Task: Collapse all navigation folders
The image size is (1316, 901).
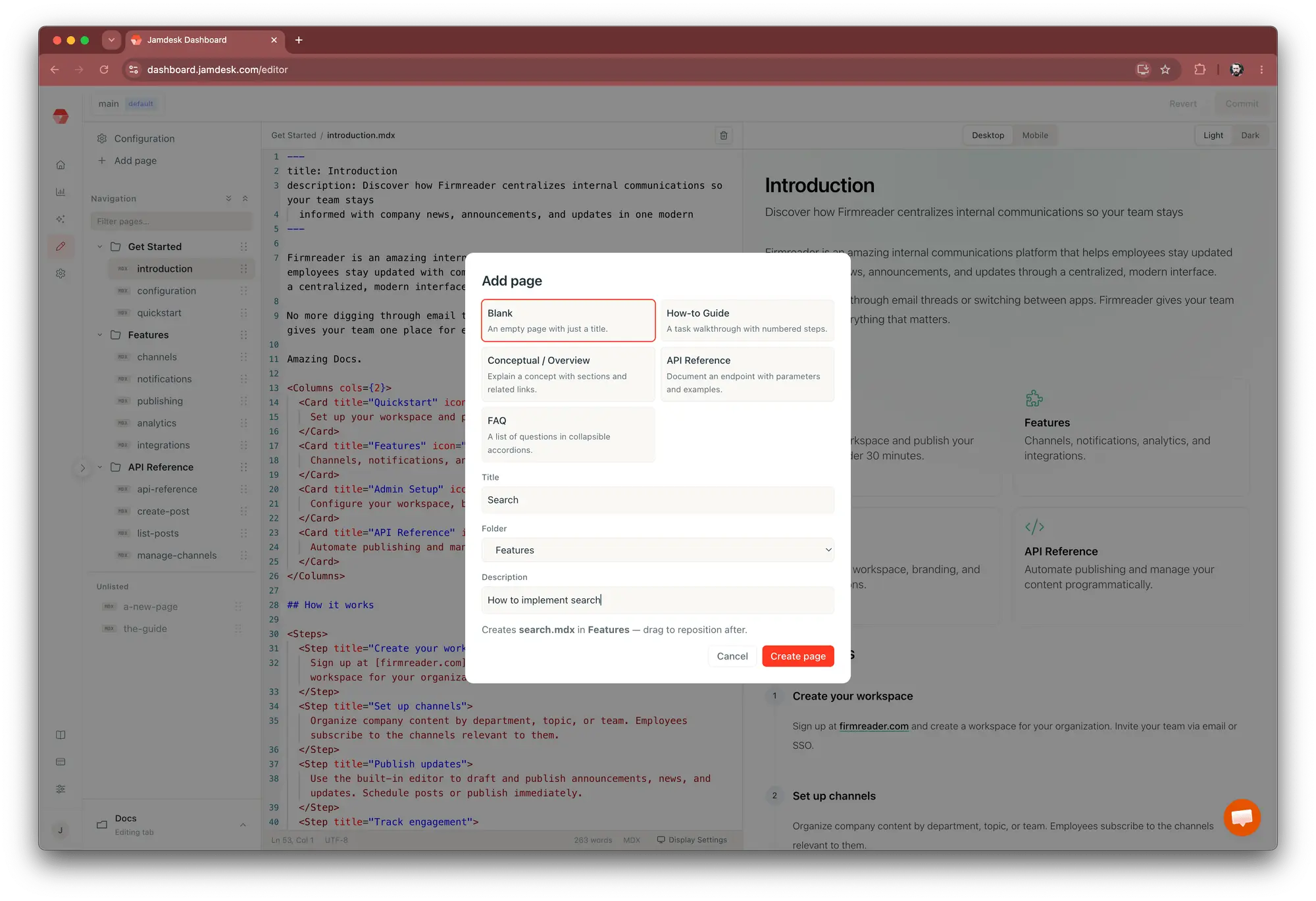Action: [x=245, y=199]
